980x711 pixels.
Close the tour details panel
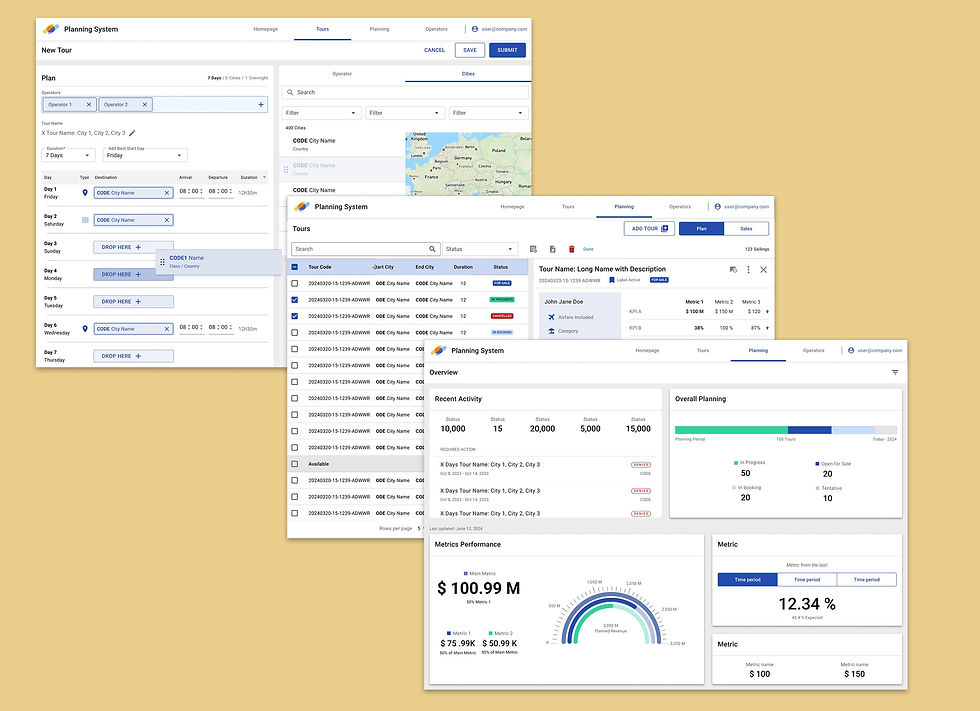click(x=763, y=270)
